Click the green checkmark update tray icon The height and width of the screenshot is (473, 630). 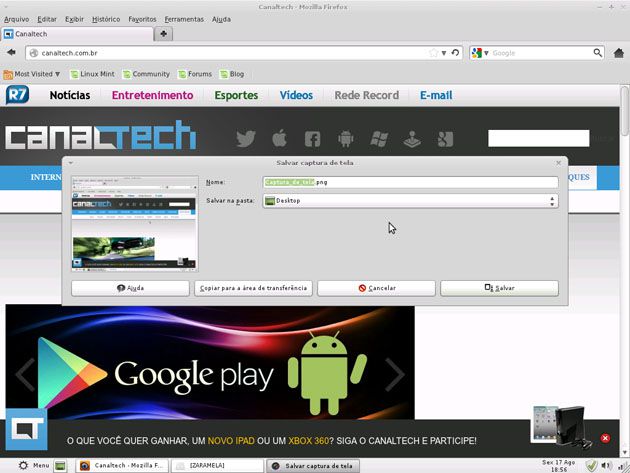(x=591, y=466)
